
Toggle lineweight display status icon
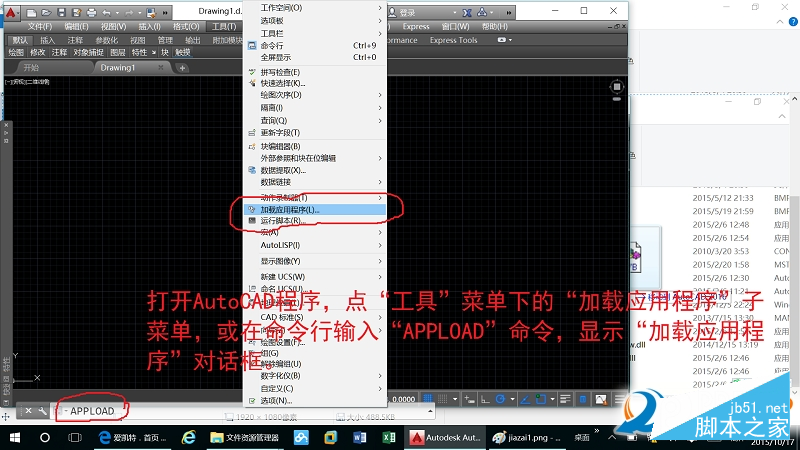pyautogui.click(x=565, y=399)
